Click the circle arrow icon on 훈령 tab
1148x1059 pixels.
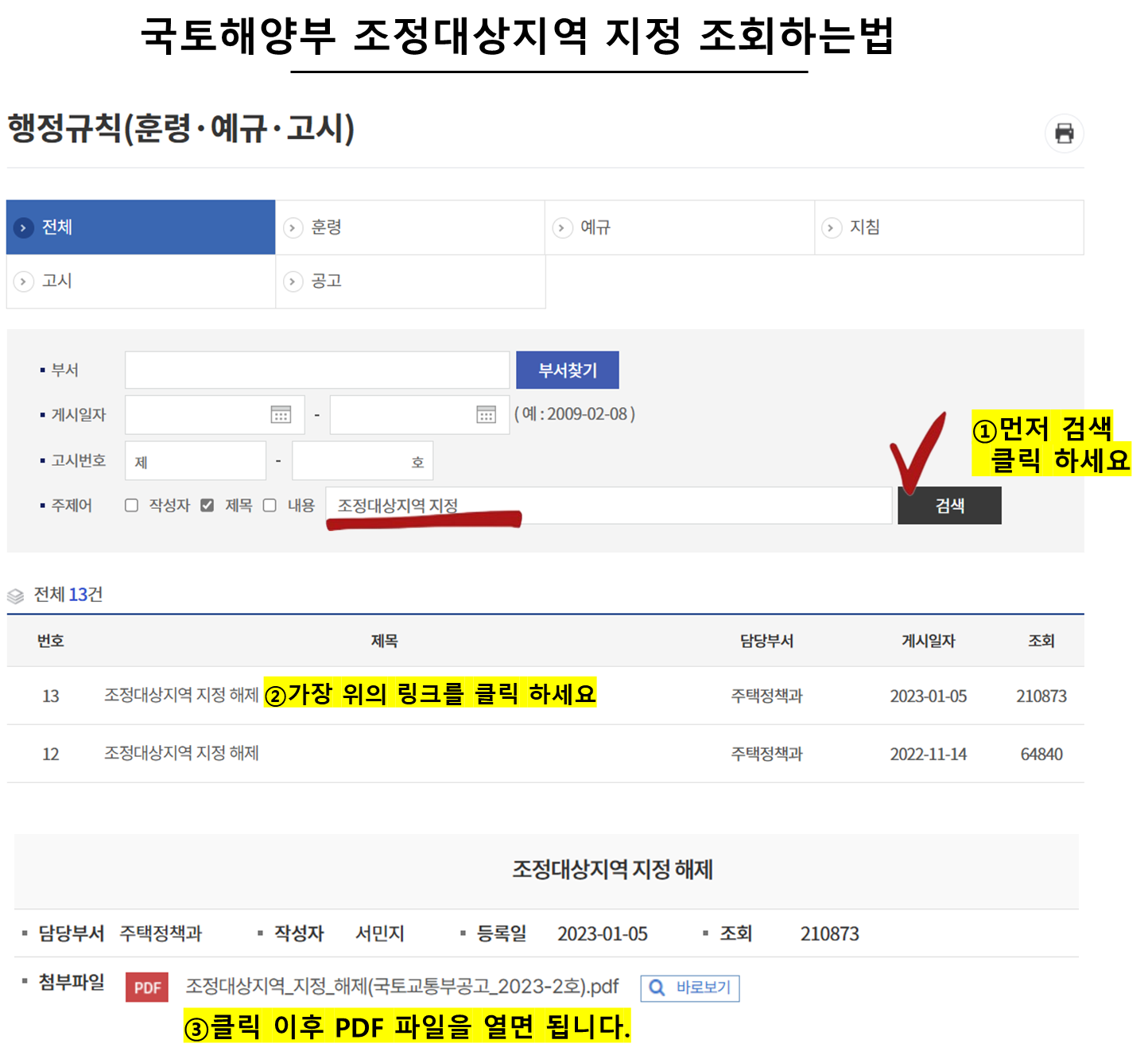coord(293,227)
